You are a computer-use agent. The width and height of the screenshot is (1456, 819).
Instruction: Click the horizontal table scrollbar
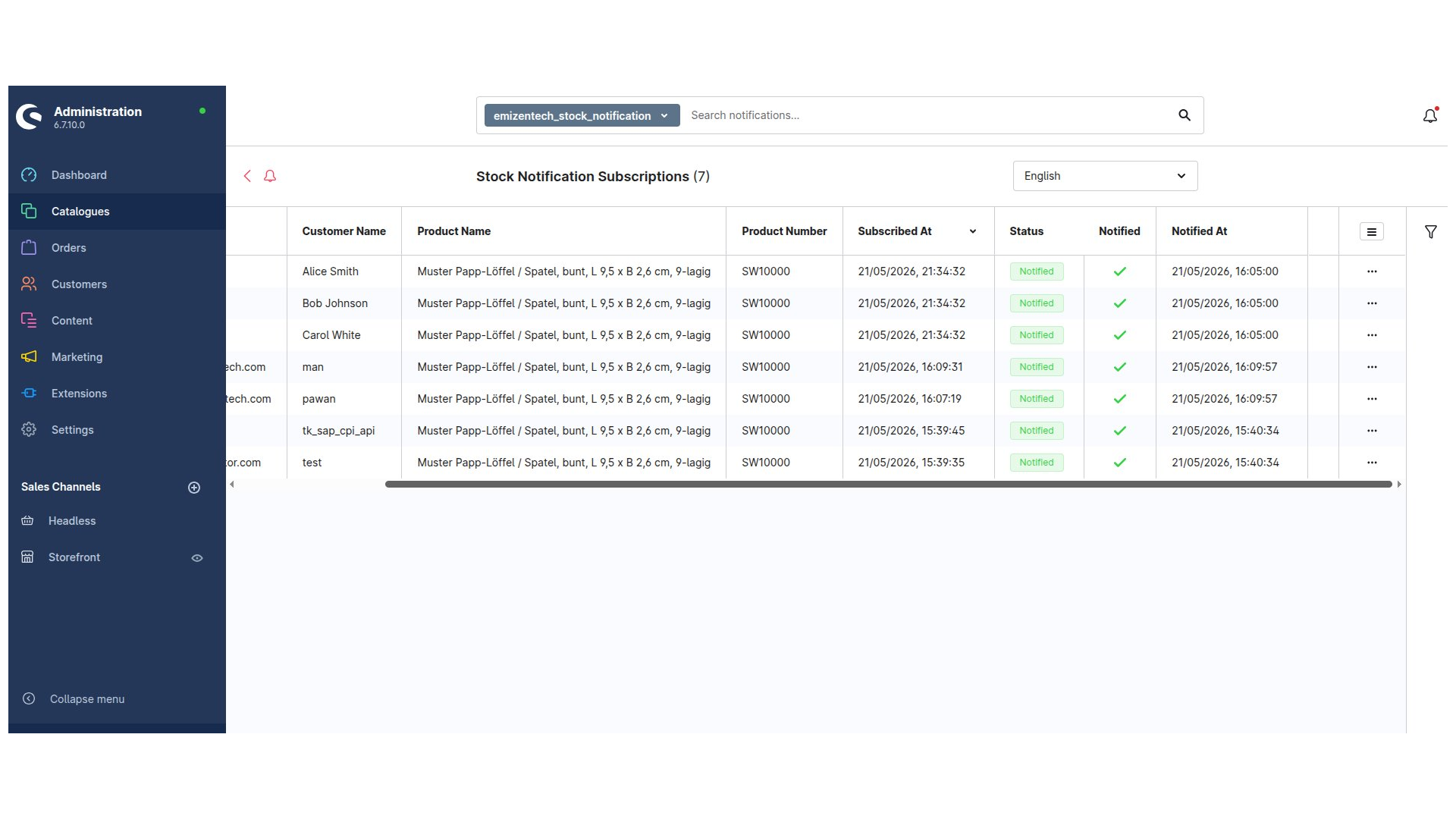pyautogui.click(x=888, y=484)
